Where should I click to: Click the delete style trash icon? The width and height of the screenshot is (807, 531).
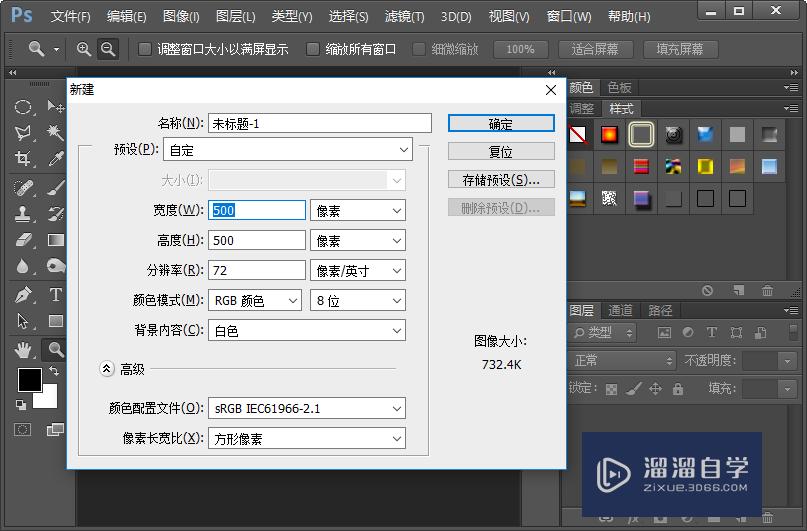coord(767,291)
